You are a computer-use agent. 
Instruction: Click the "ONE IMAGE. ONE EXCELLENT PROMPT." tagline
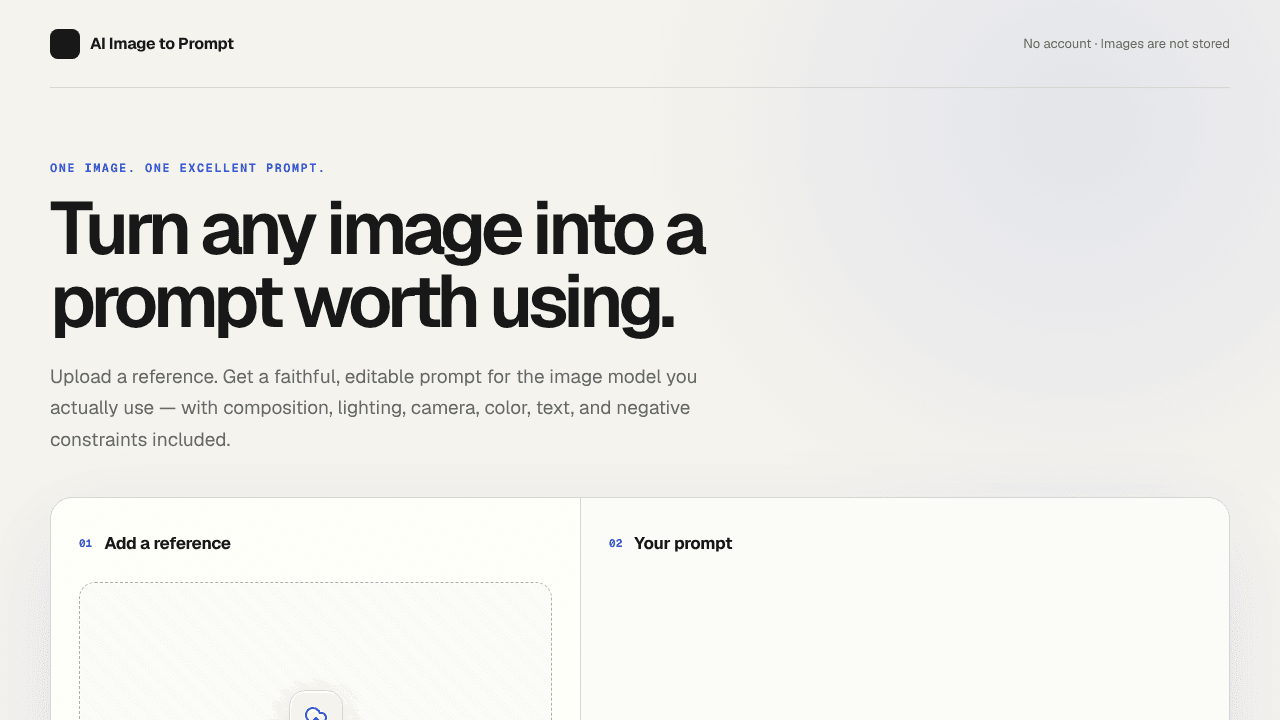click(188, 168)
